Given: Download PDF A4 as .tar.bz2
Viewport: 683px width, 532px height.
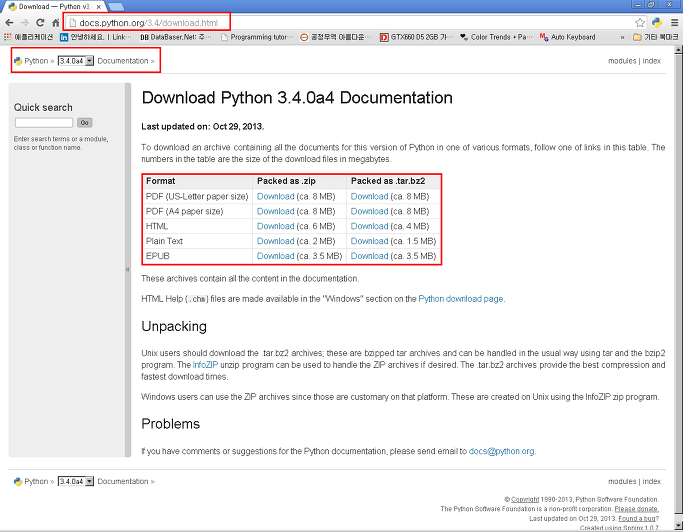Looking at the screenshot, I should pyautogui.click(x=369, y=211).
